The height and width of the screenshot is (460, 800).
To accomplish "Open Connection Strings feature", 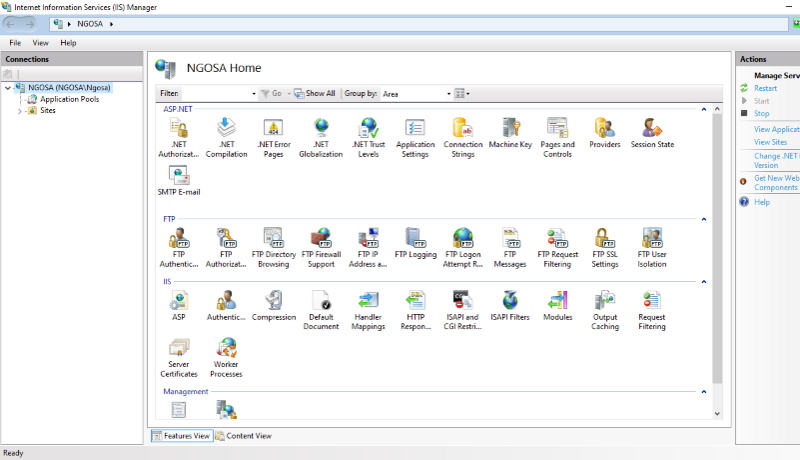I will click(463, 138).
